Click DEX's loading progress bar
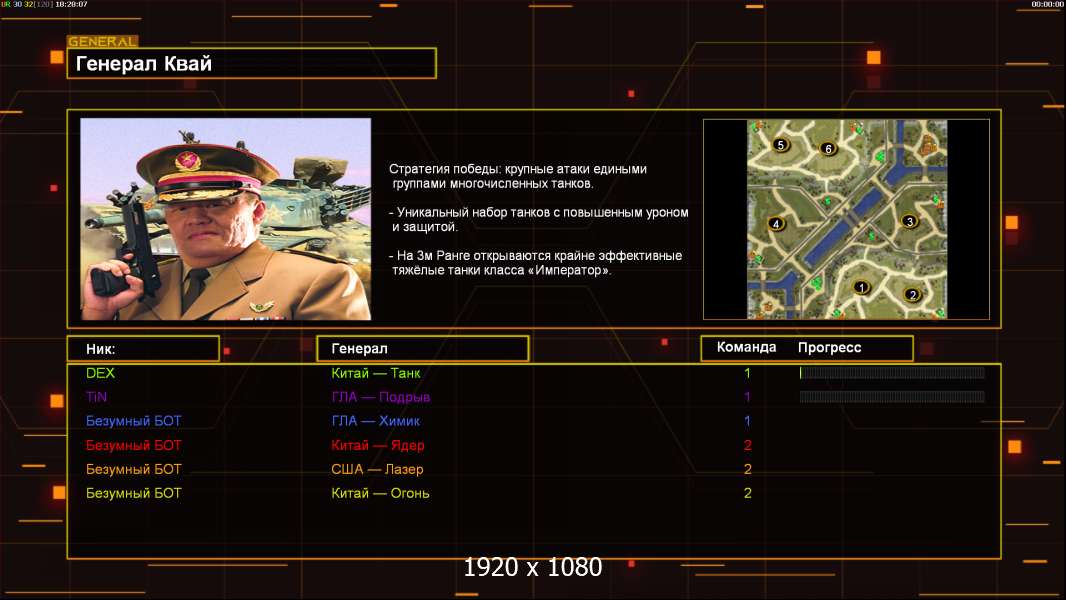The width and height of the screenshot is (1066, 600). click(892, 372)
